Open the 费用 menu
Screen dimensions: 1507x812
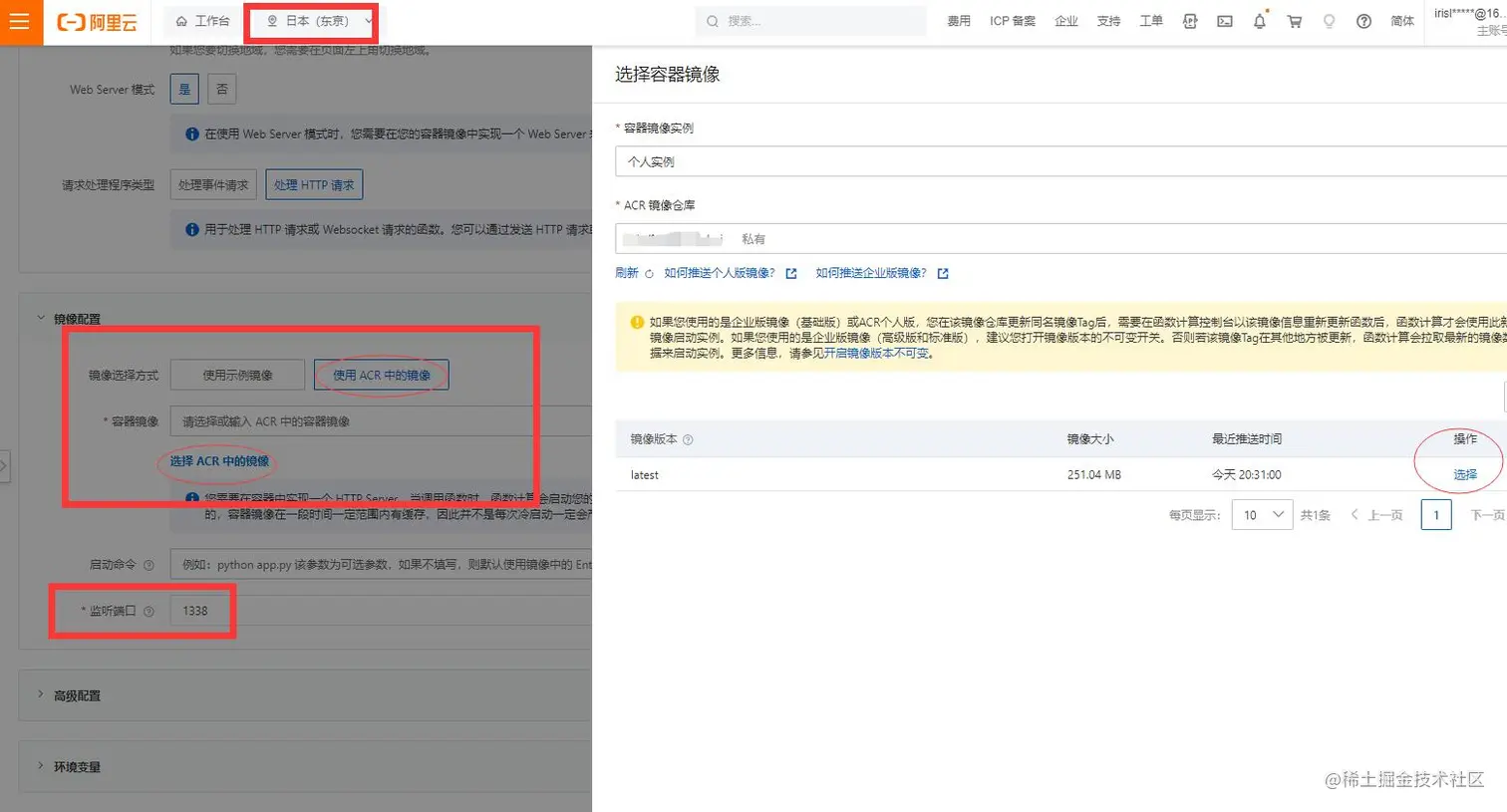[x=959, y=21]
